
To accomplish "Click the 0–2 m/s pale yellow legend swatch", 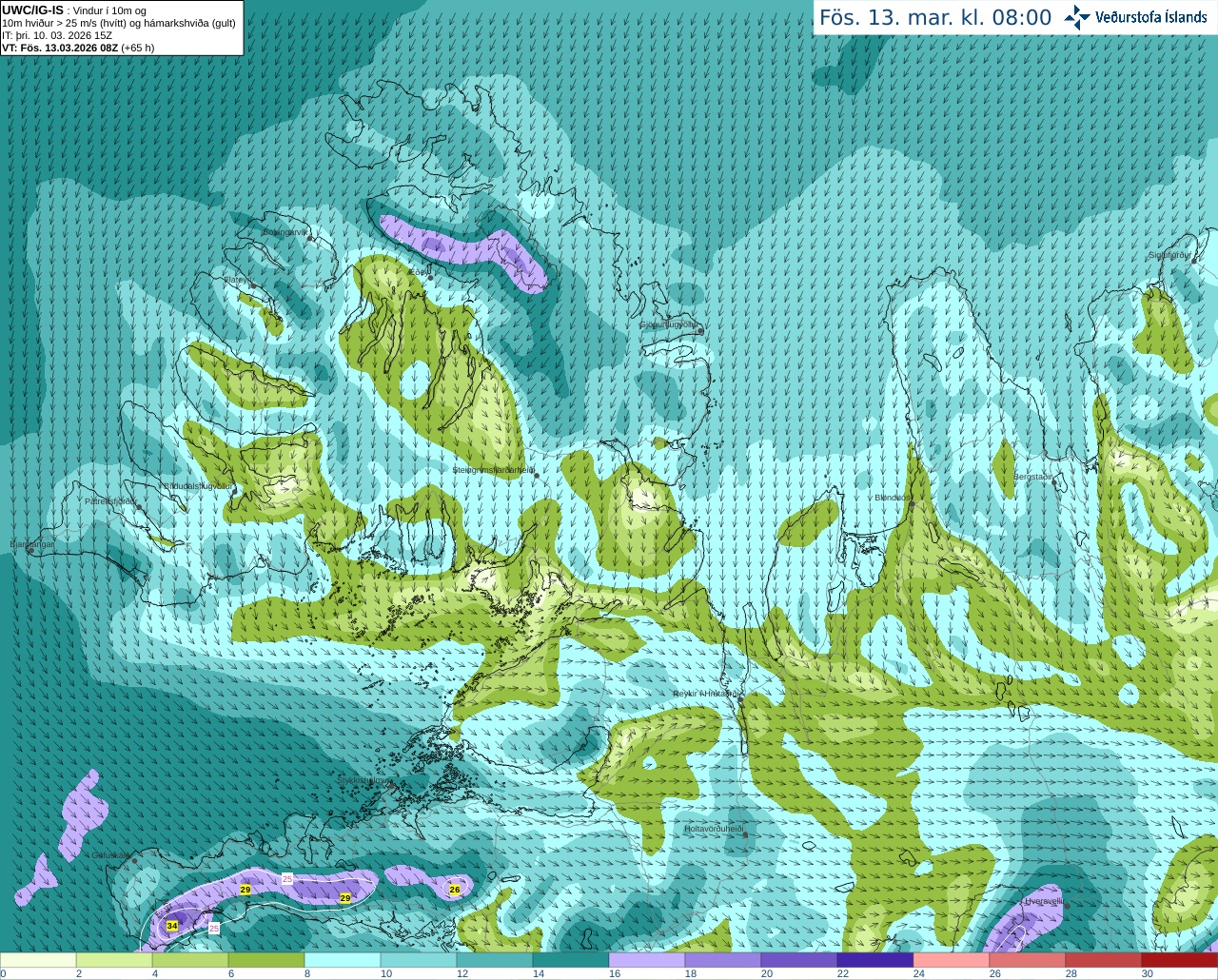I will click(x=38, y=960).
